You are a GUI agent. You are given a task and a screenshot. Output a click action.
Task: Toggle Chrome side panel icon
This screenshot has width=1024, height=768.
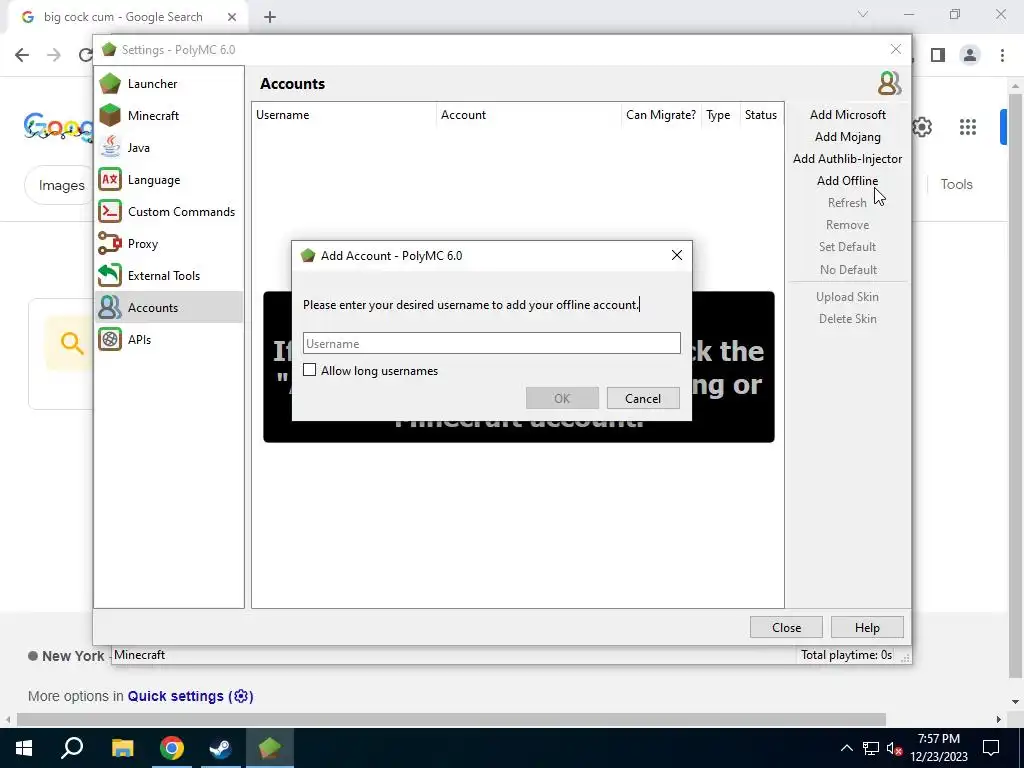click(938, 55)
